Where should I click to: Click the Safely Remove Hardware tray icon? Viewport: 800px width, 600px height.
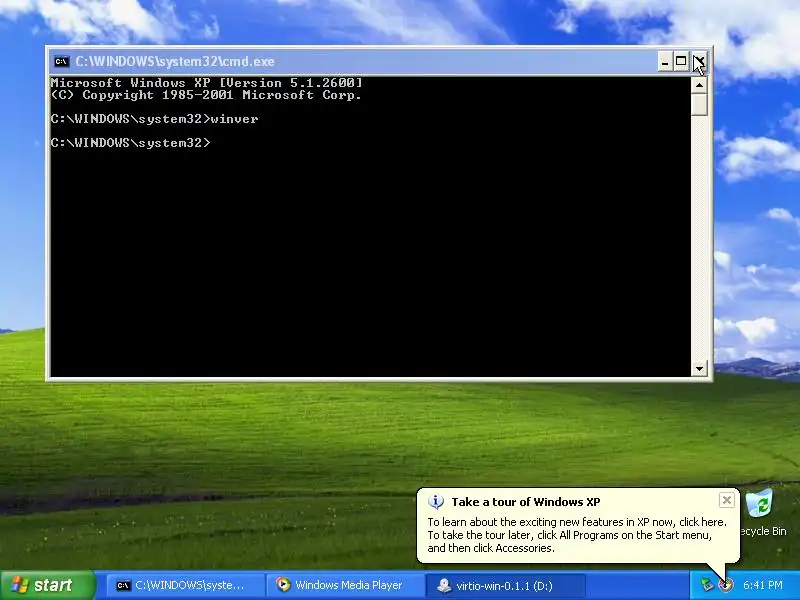(x=707, y=585)
